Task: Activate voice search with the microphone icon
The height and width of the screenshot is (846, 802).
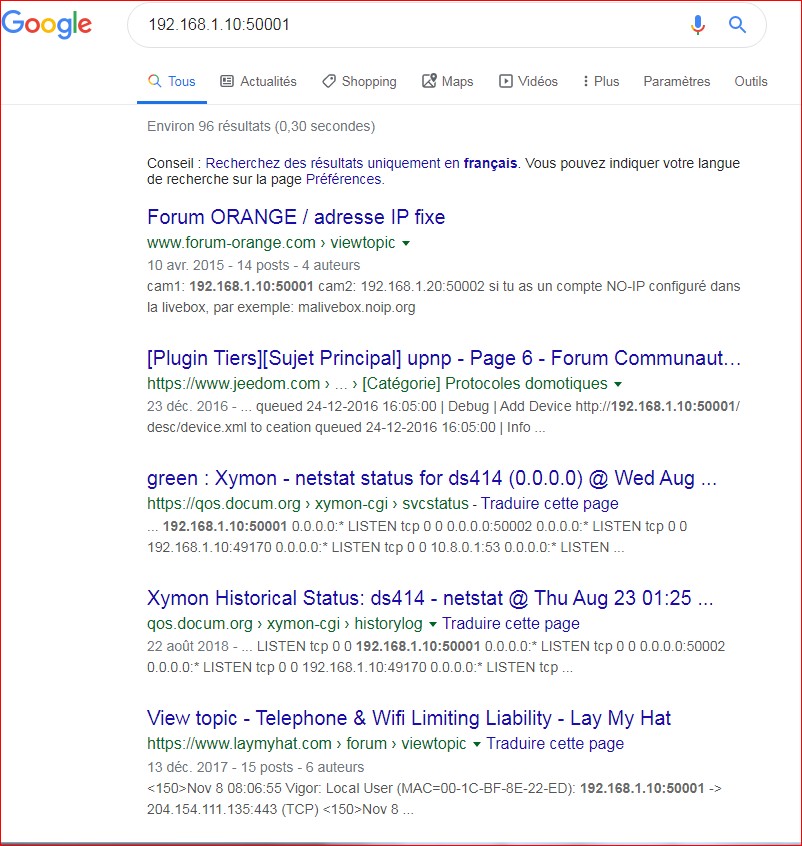Action: point(698,25)
